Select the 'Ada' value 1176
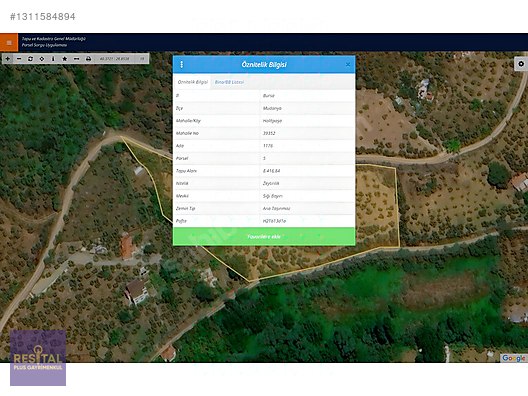The height and width of the screenshot is (396, 528). click(x=268, y=146)
